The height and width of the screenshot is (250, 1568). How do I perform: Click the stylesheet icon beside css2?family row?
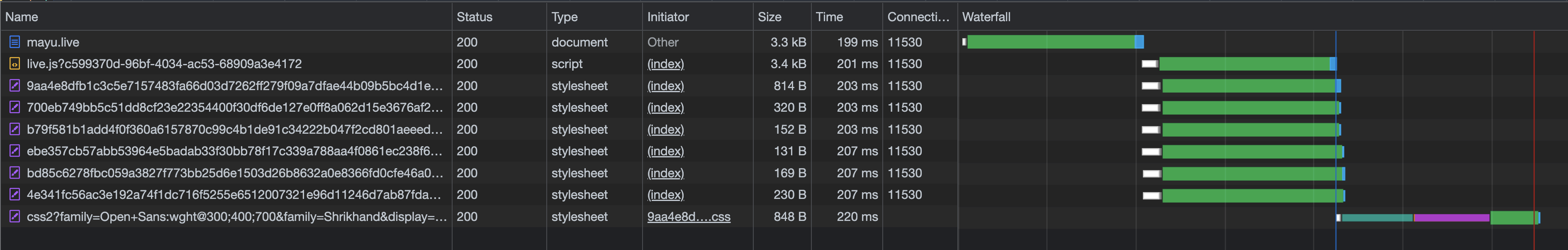click(15, 216)
